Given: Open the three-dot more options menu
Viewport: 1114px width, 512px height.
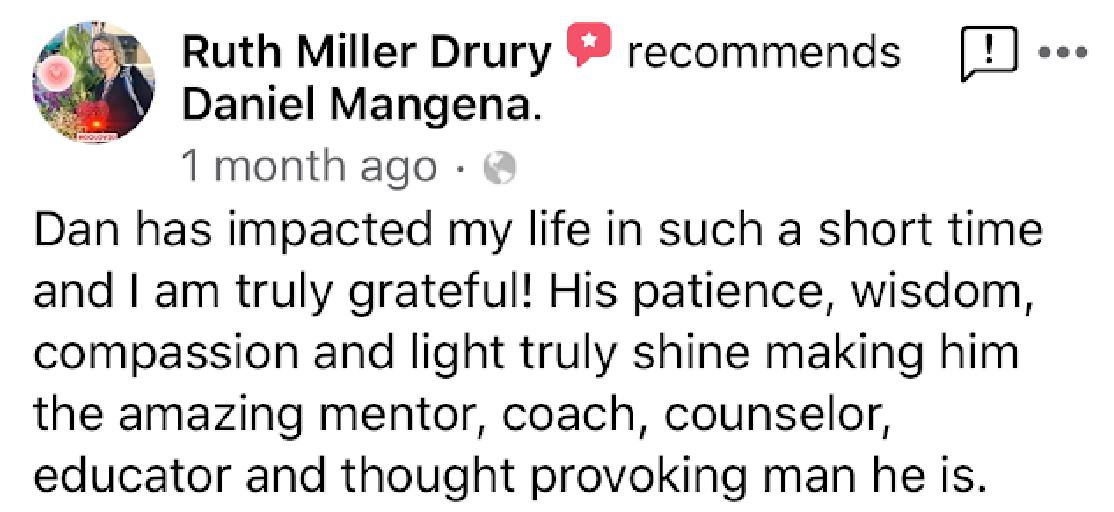Looking at the screenshot, I should click(1064, 51).
